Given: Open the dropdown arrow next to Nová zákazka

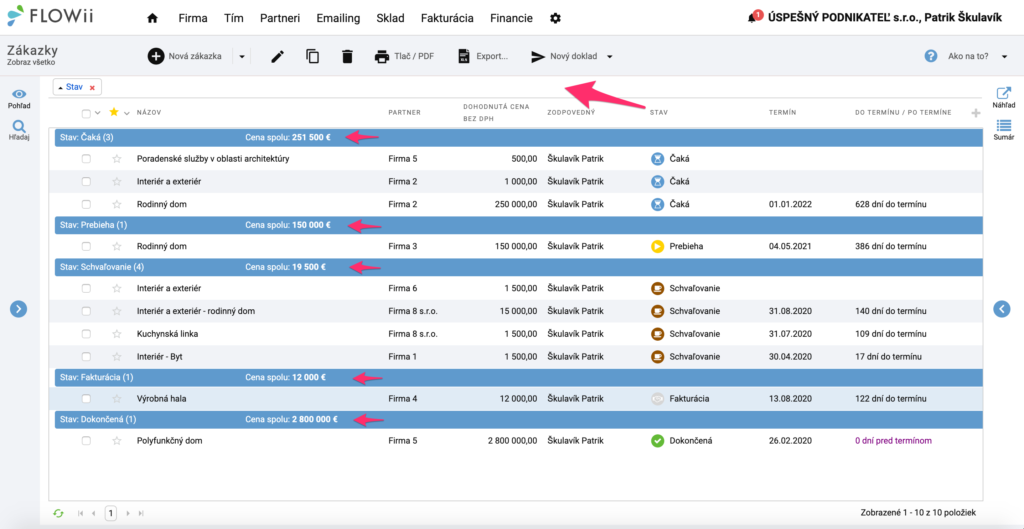Looking at the screenshot, I should click(241, 57).
